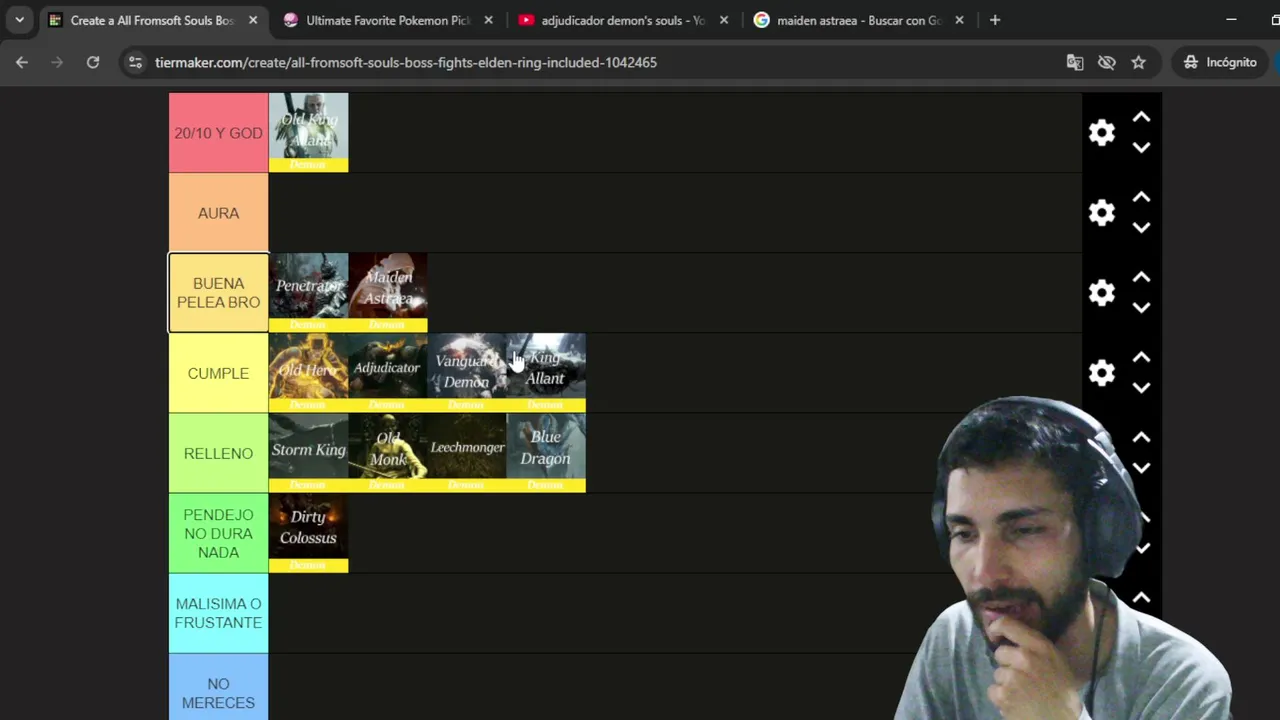
Task: Move 20/10 Y GOD row down
Action: [x=1141, y=148]
